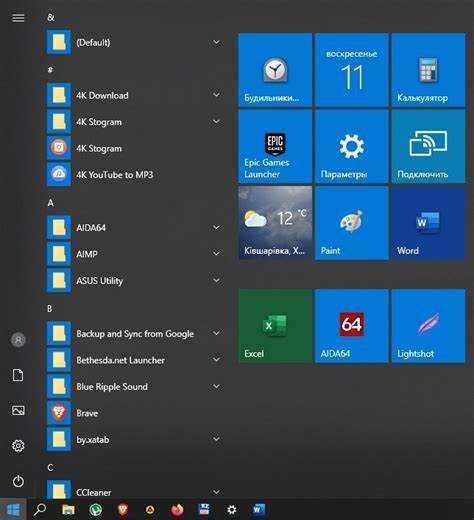Screen dimensions: 474x520
Task: Open the orange-yellow taskbar app icon
Action: click(x=150, y=509)
